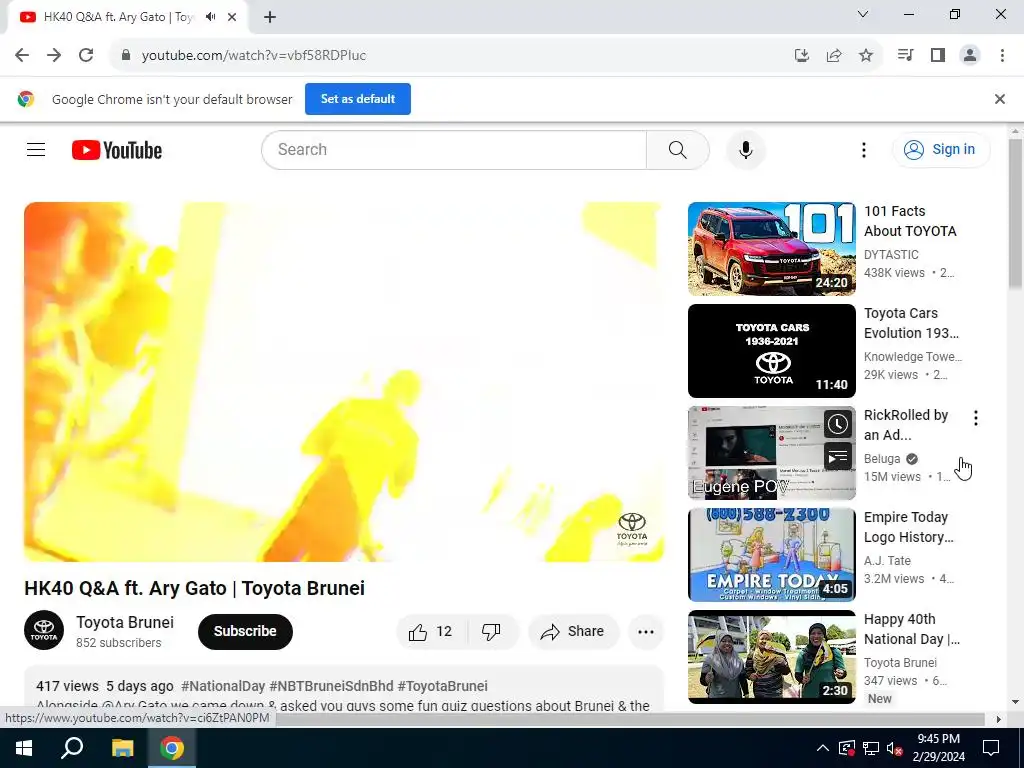The image size is (1024, 768).
Task: Open the 101 Facts About TOYOTA thumbnail
Action: click(771, 249)
